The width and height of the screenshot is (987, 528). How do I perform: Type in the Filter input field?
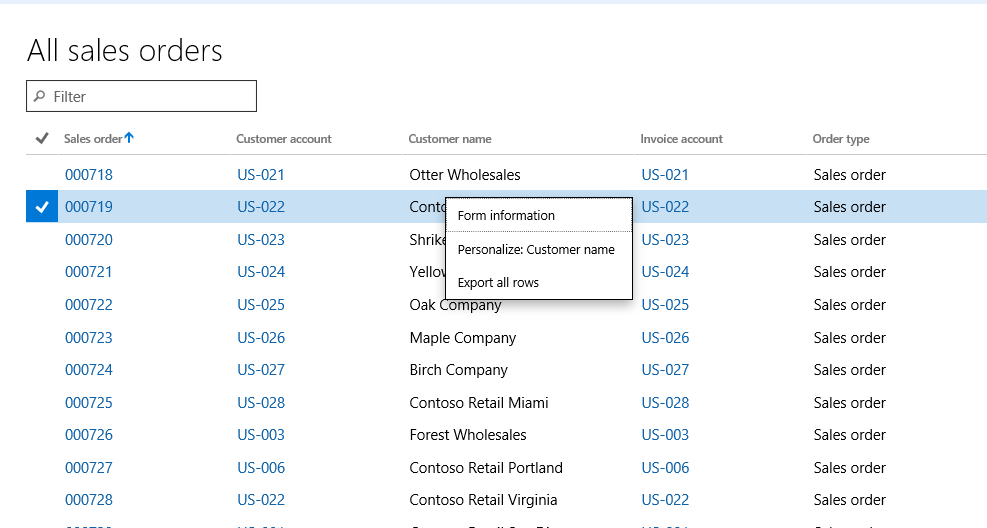[x=150, y=97]
